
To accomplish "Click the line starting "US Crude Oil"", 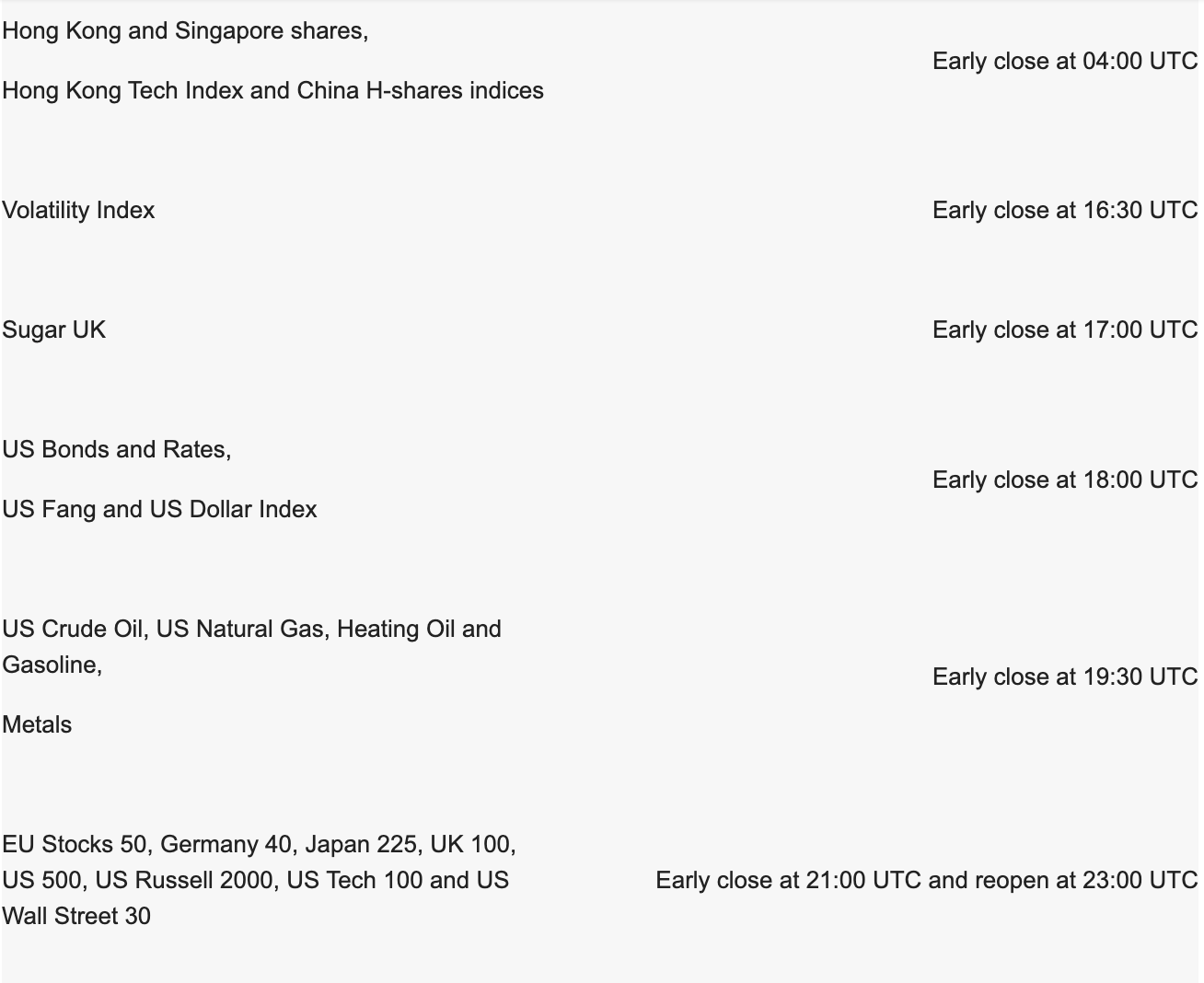I will coord(251,630).
